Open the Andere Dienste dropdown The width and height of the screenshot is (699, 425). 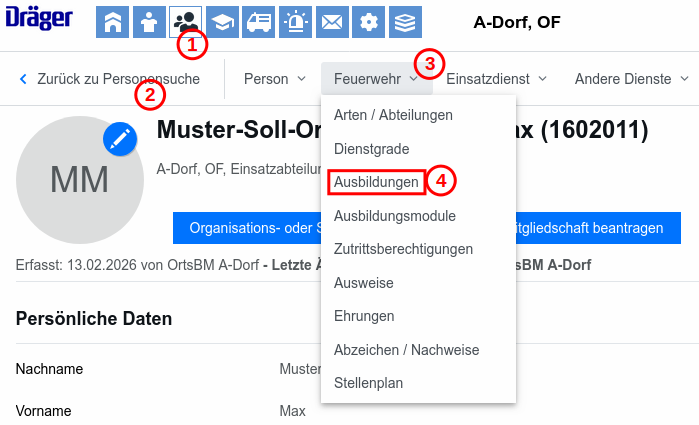631,79
